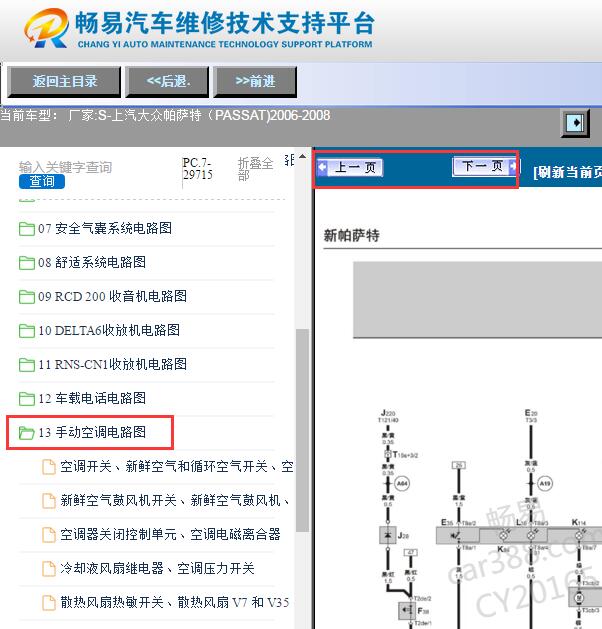Click folder icon of 12 车载电话电路图
The height and width of the screenshot is (629, 602).
[x=26, y=399]
